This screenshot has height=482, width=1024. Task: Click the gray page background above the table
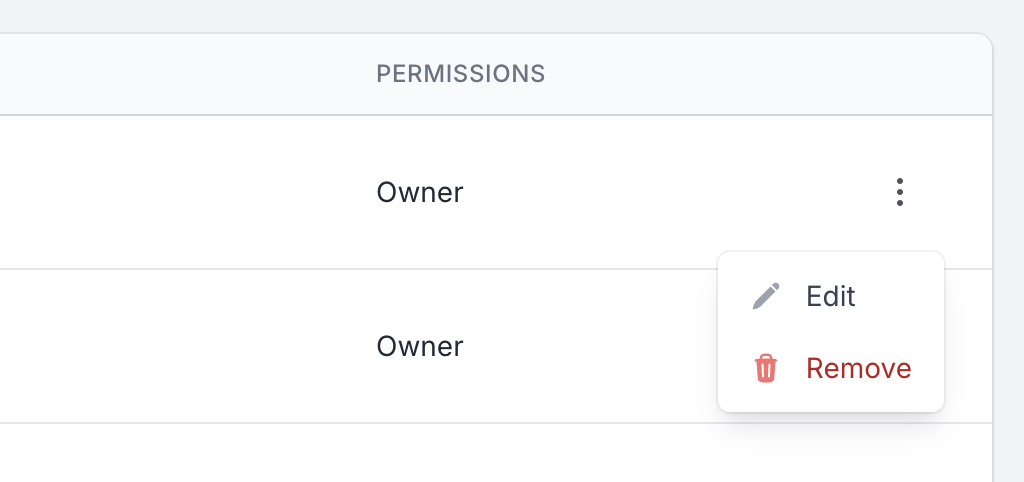[496, 16]
